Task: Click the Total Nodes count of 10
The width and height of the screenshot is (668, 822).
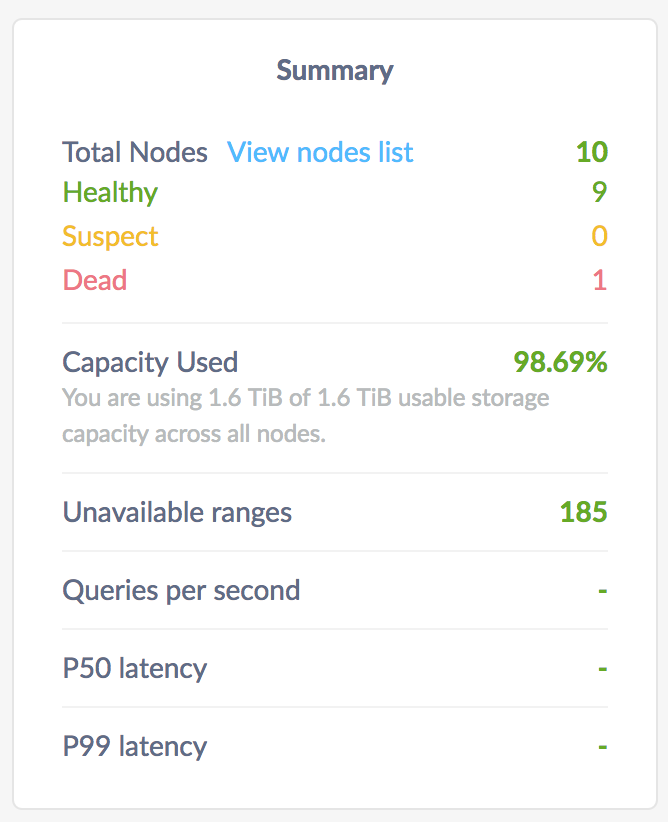Action: 595,152
